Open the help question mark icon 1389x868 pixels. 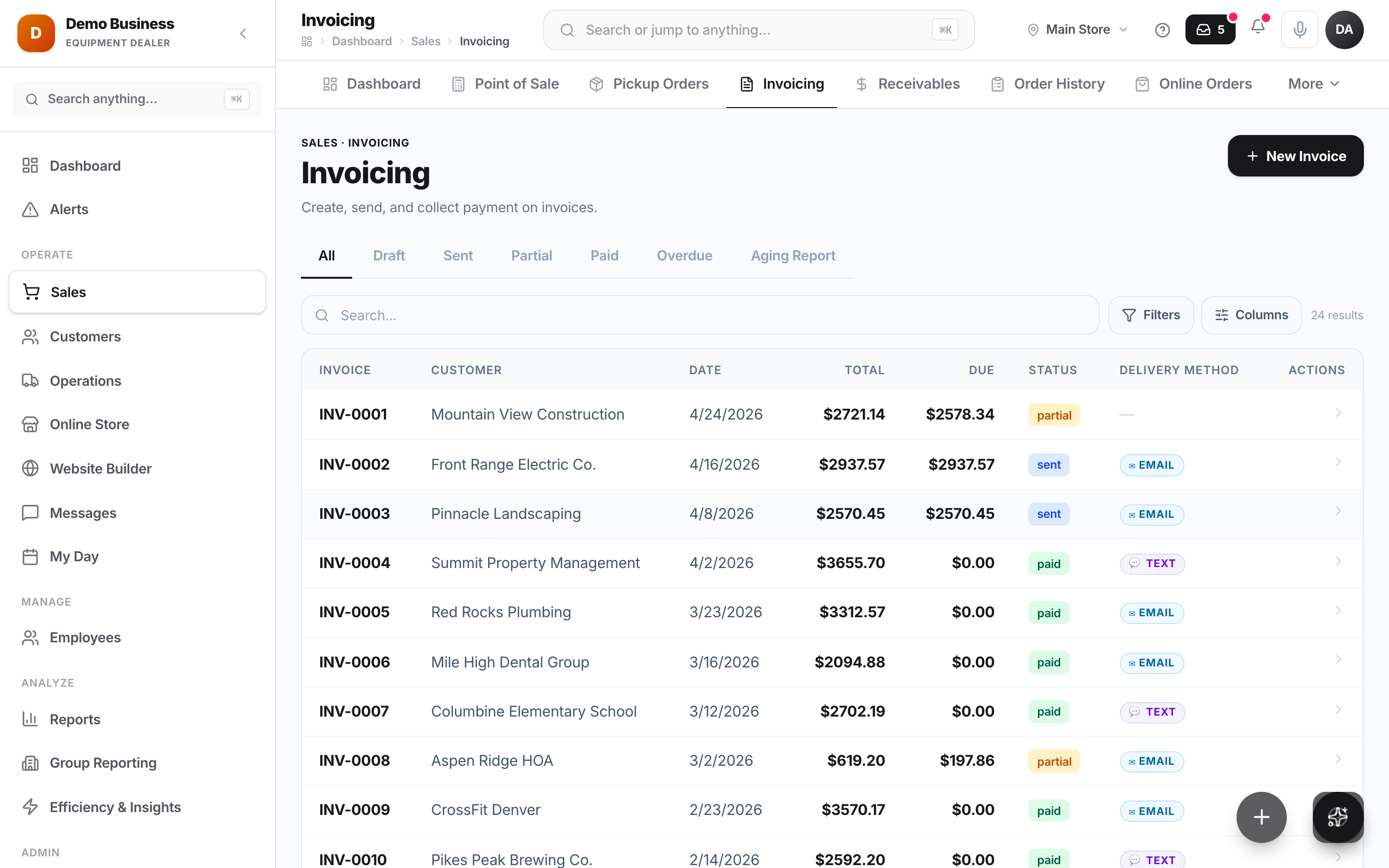[1162, 30]
